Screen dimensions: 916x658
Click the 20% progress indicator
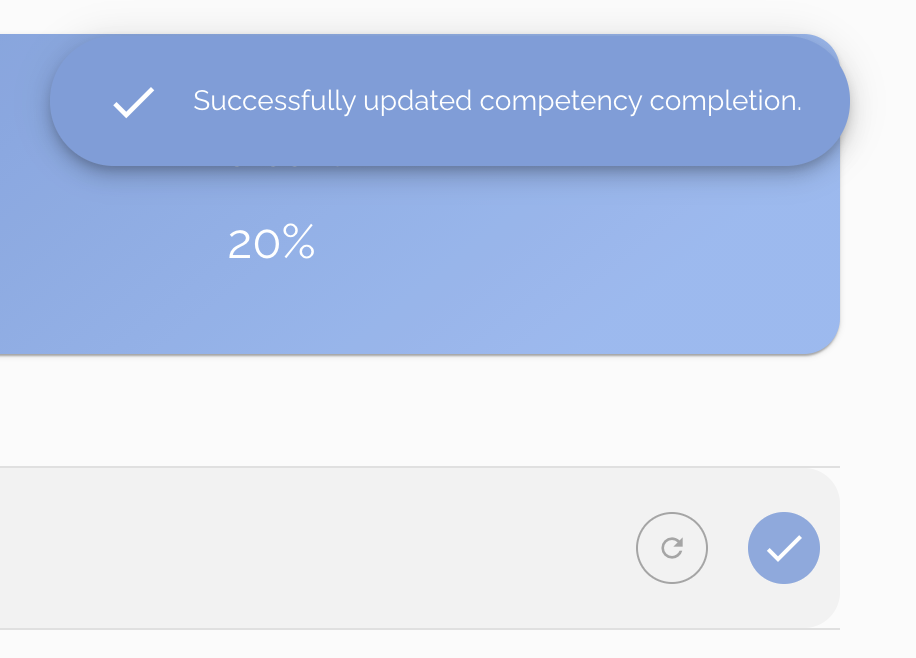click(271, 242)
